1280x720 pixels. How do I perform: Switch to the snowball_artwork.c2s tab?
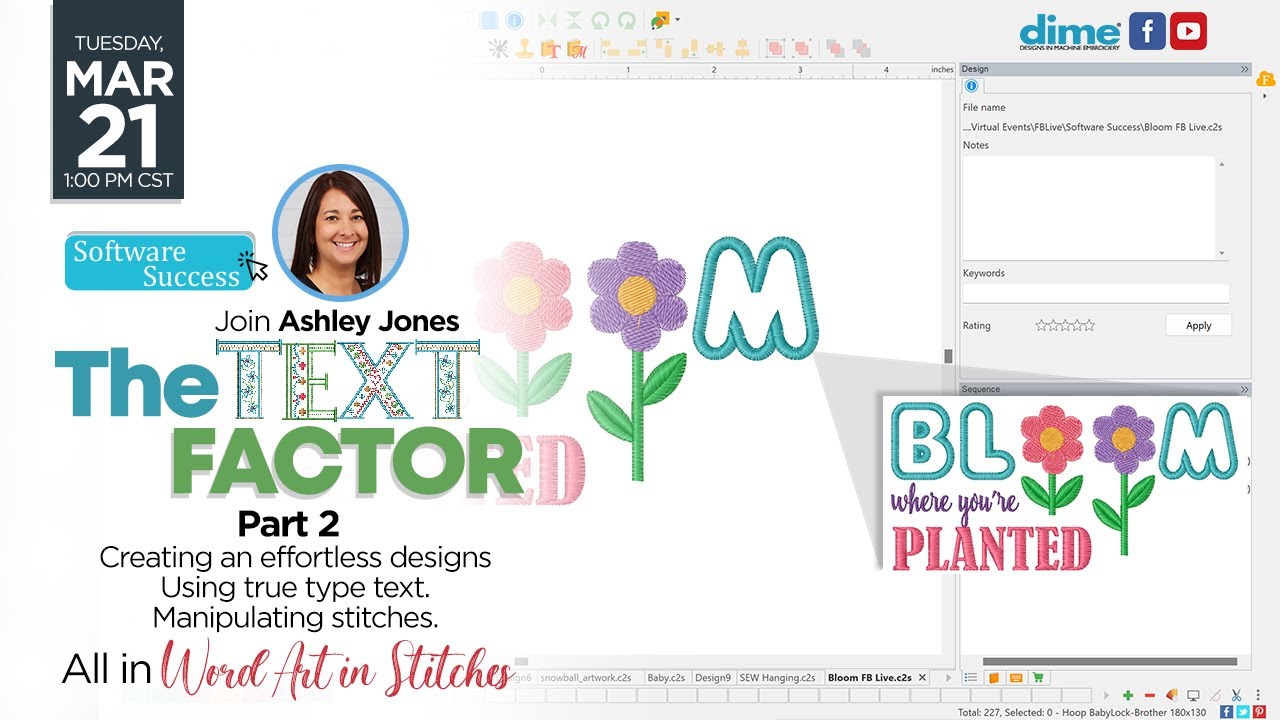(x=585, y=677)
